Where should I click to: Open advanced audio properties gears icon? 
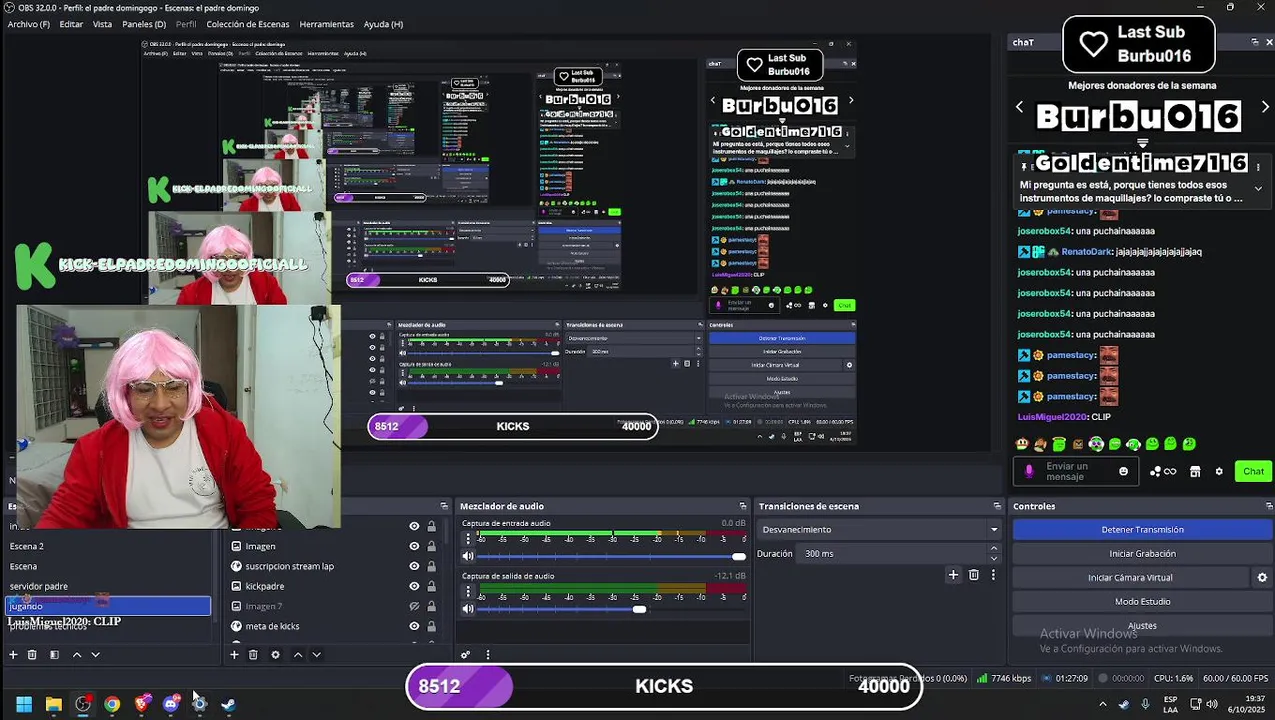click(x=465, y=655)
